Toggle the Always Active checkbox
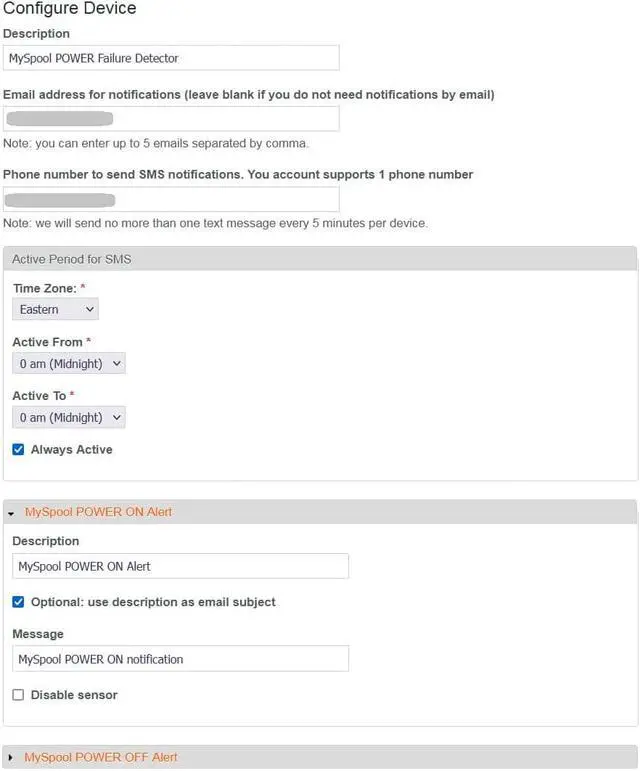Viewport: 640px width, 771px height. point(18,450)
